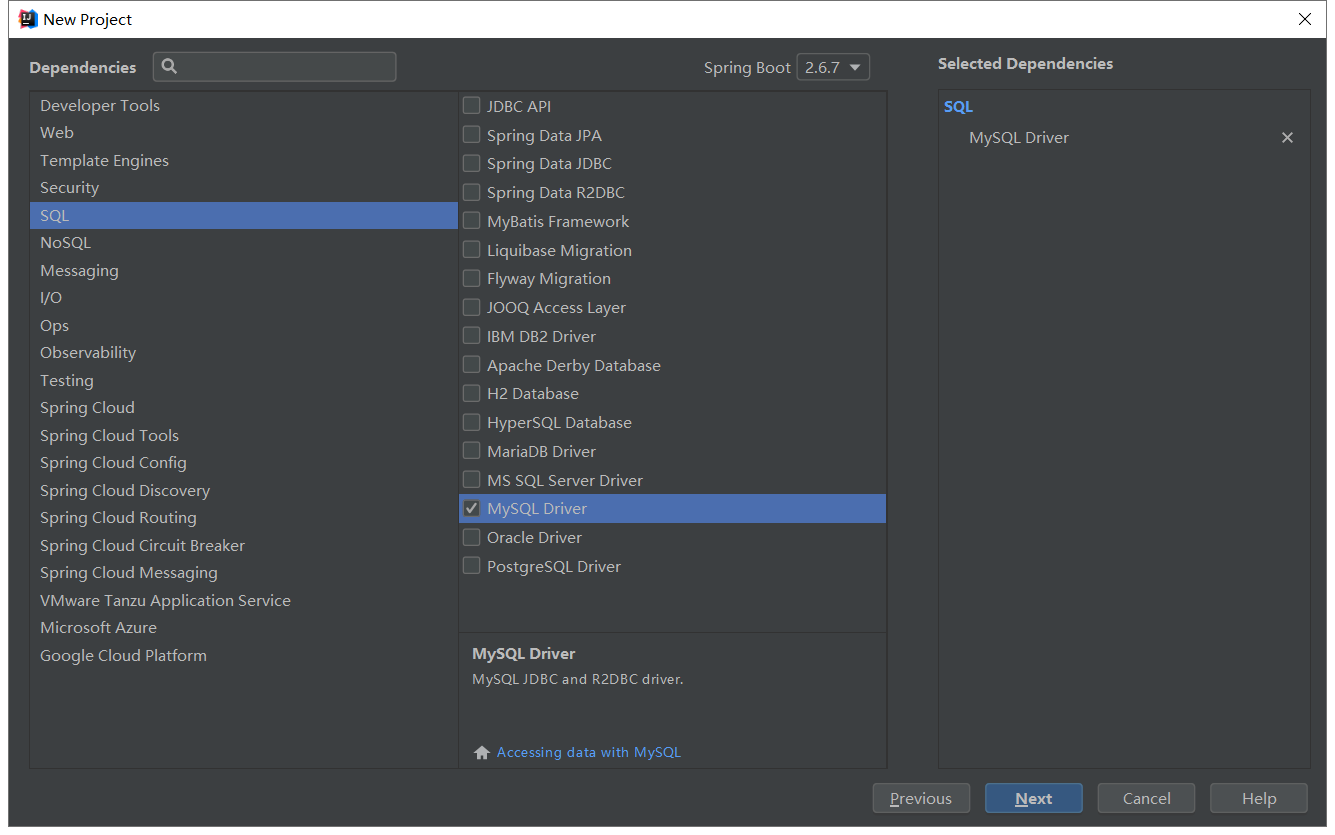Screen dimensions: 1335x835
Task: Close the New Project window
Action: [x=1304, y=19]
